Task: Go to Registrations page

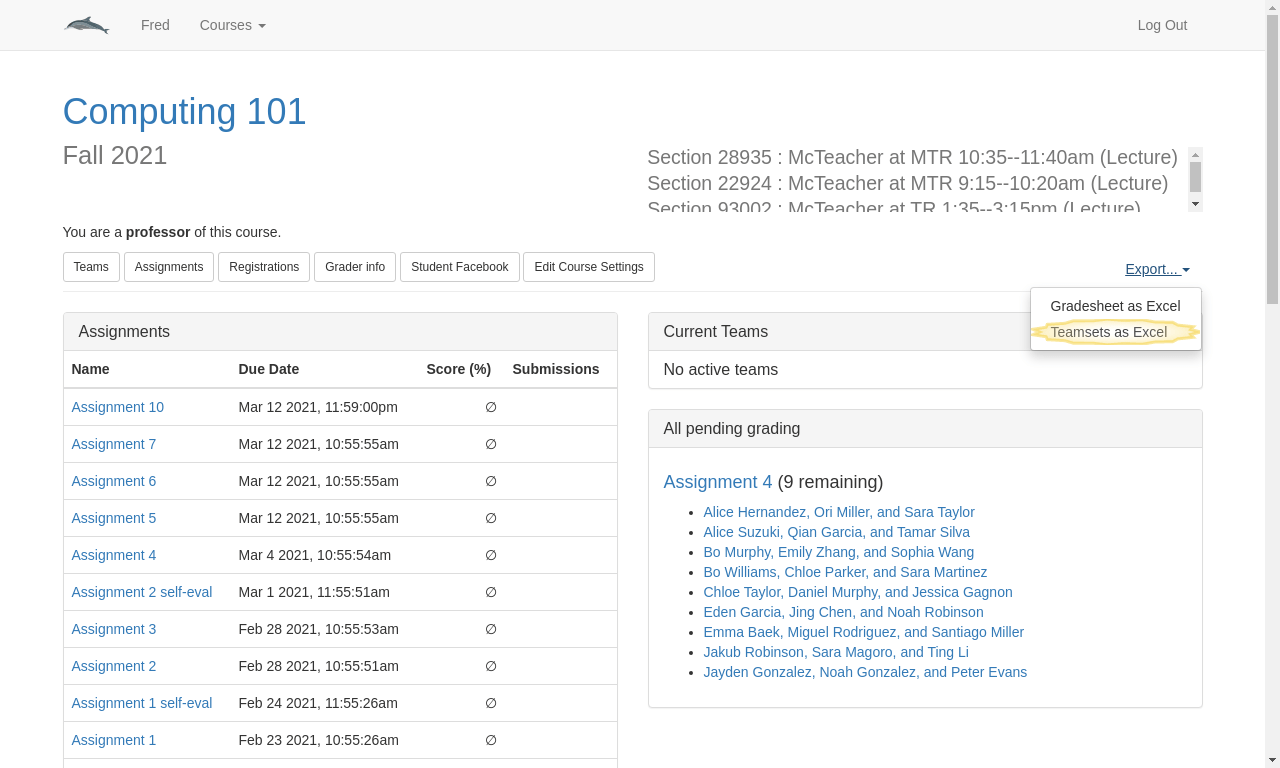Action: click(x=264, y=267)
